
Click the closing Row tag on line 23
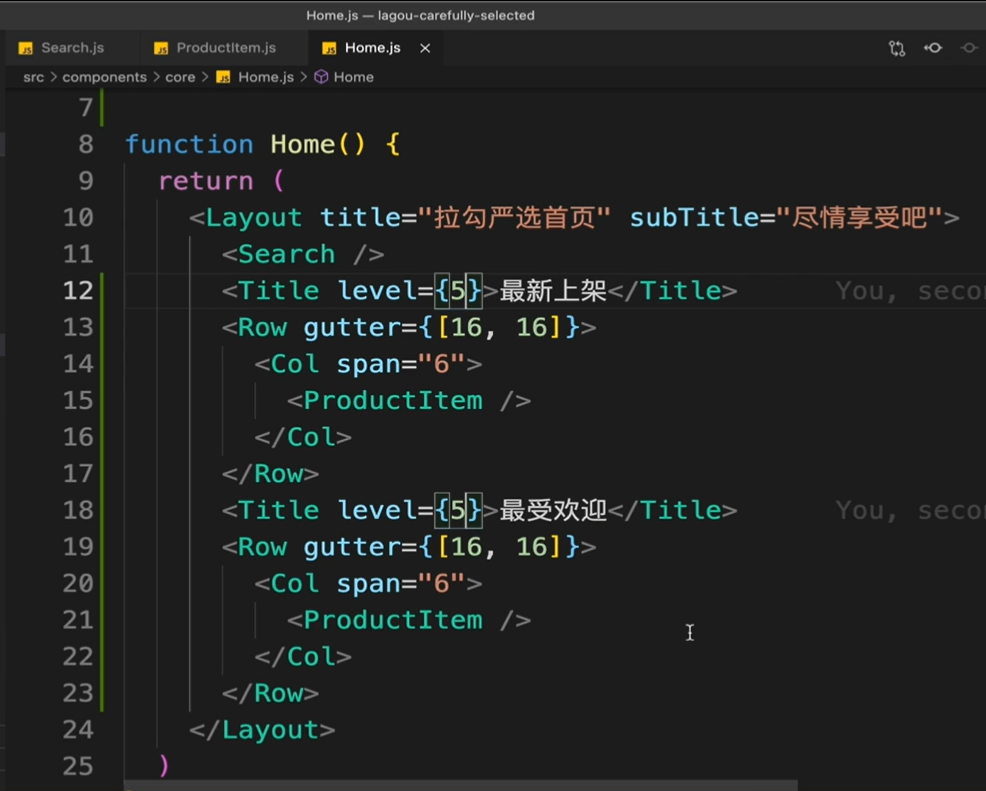click(270, 694)
